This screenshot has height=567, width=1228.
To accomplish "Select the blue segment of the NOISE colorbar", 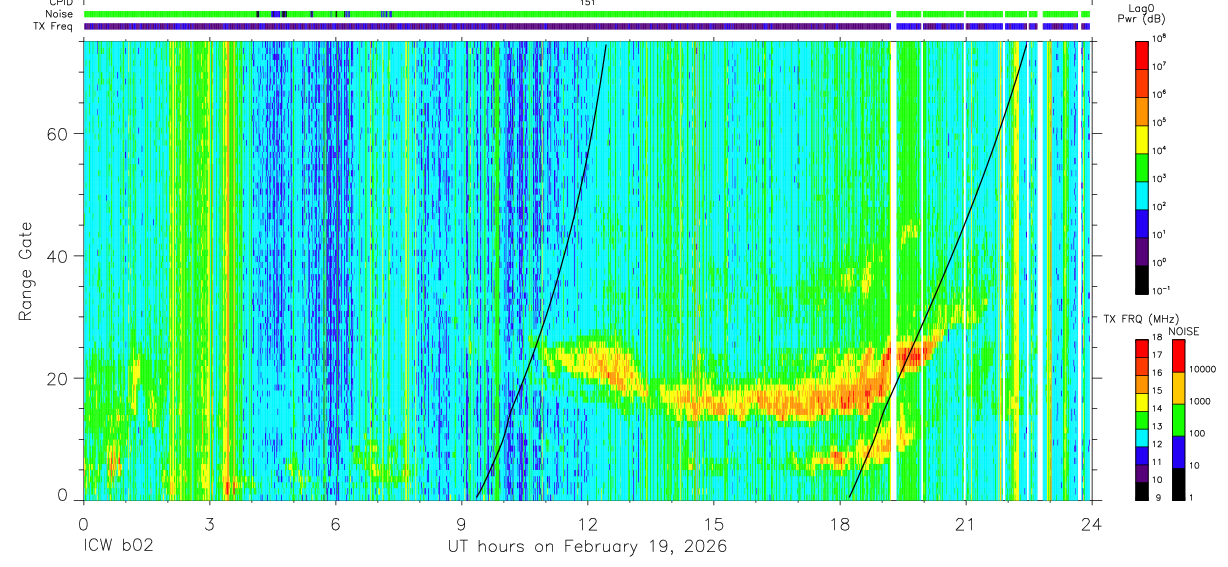I will point(1178,452).
